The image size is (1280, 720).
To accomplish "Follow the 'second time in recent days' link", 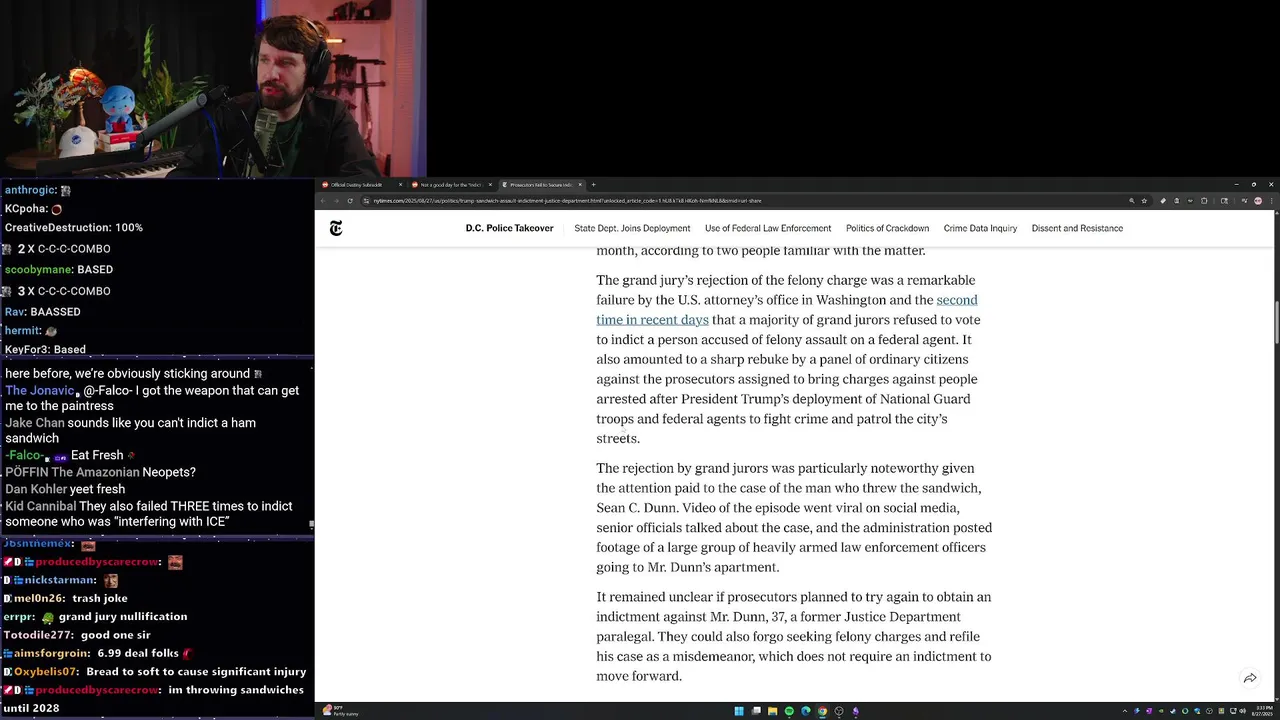I will coord(787,310).
